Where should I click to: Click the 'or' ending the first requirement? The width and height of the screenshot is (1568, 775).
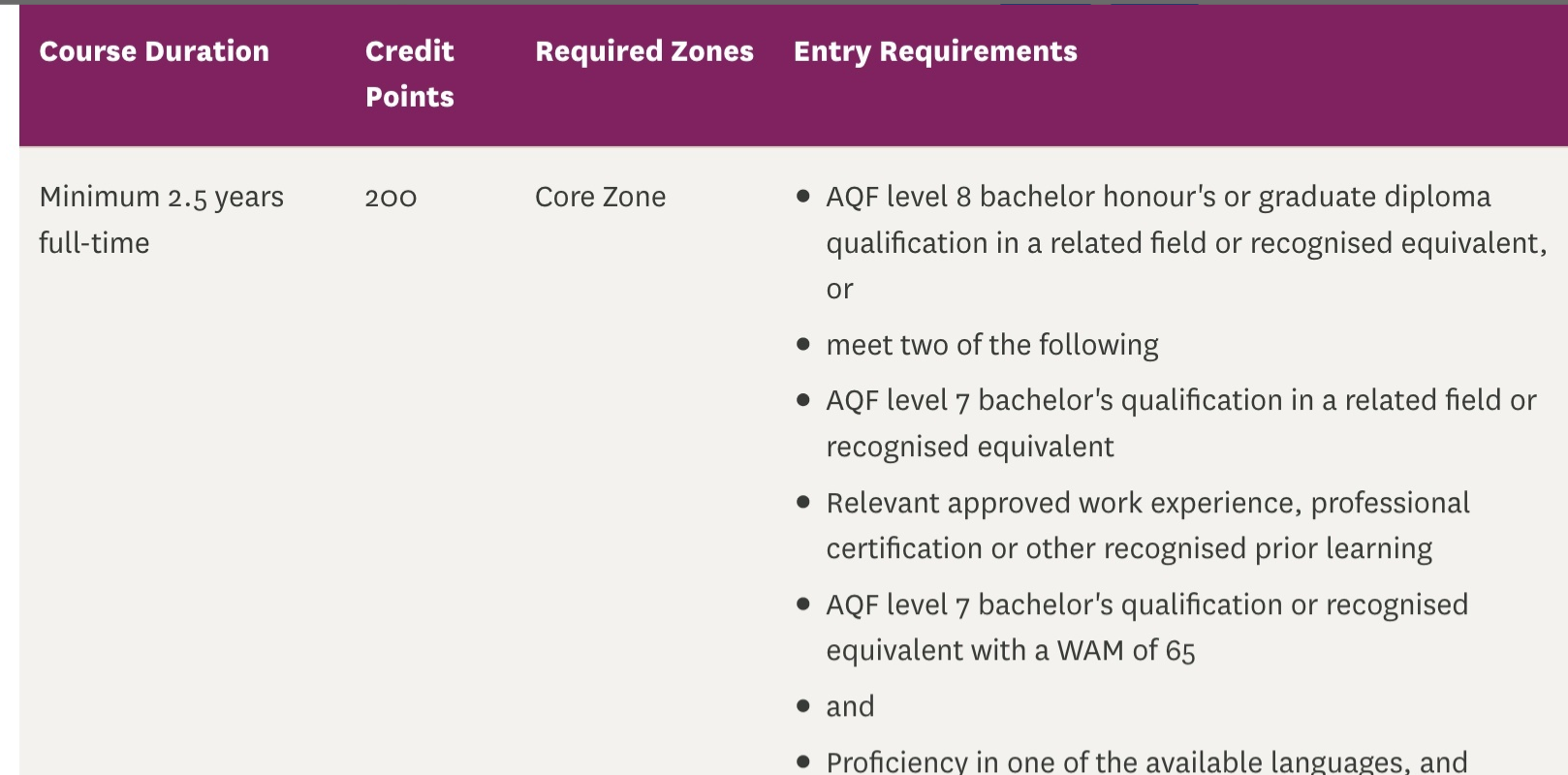click(839, 290)
